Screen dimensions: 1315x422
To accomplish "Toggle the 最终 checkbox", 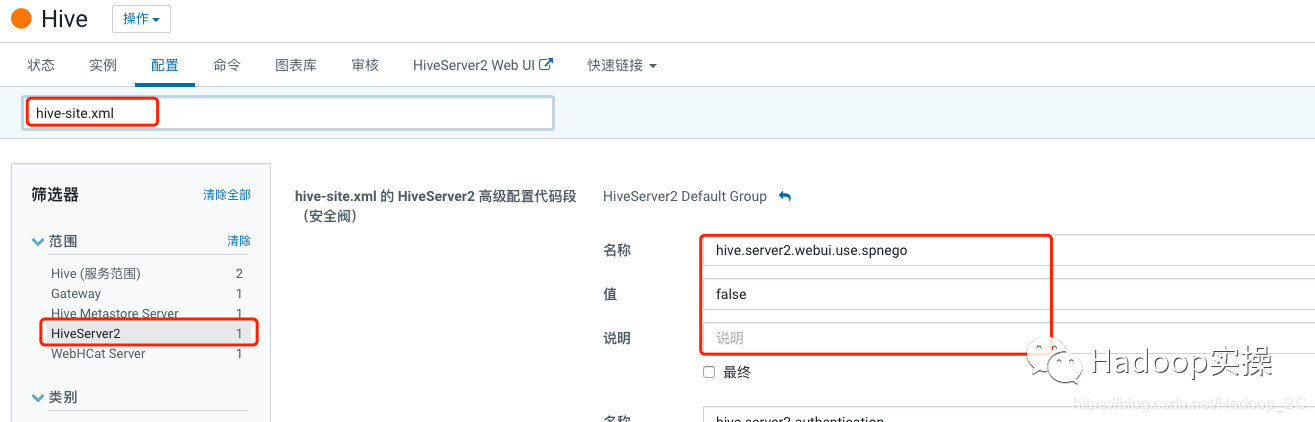I will click(709, 372).
